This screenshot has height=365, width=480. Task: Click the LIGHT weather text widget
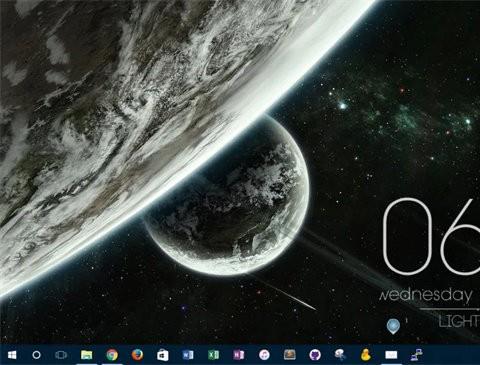[x=459, y=322]
